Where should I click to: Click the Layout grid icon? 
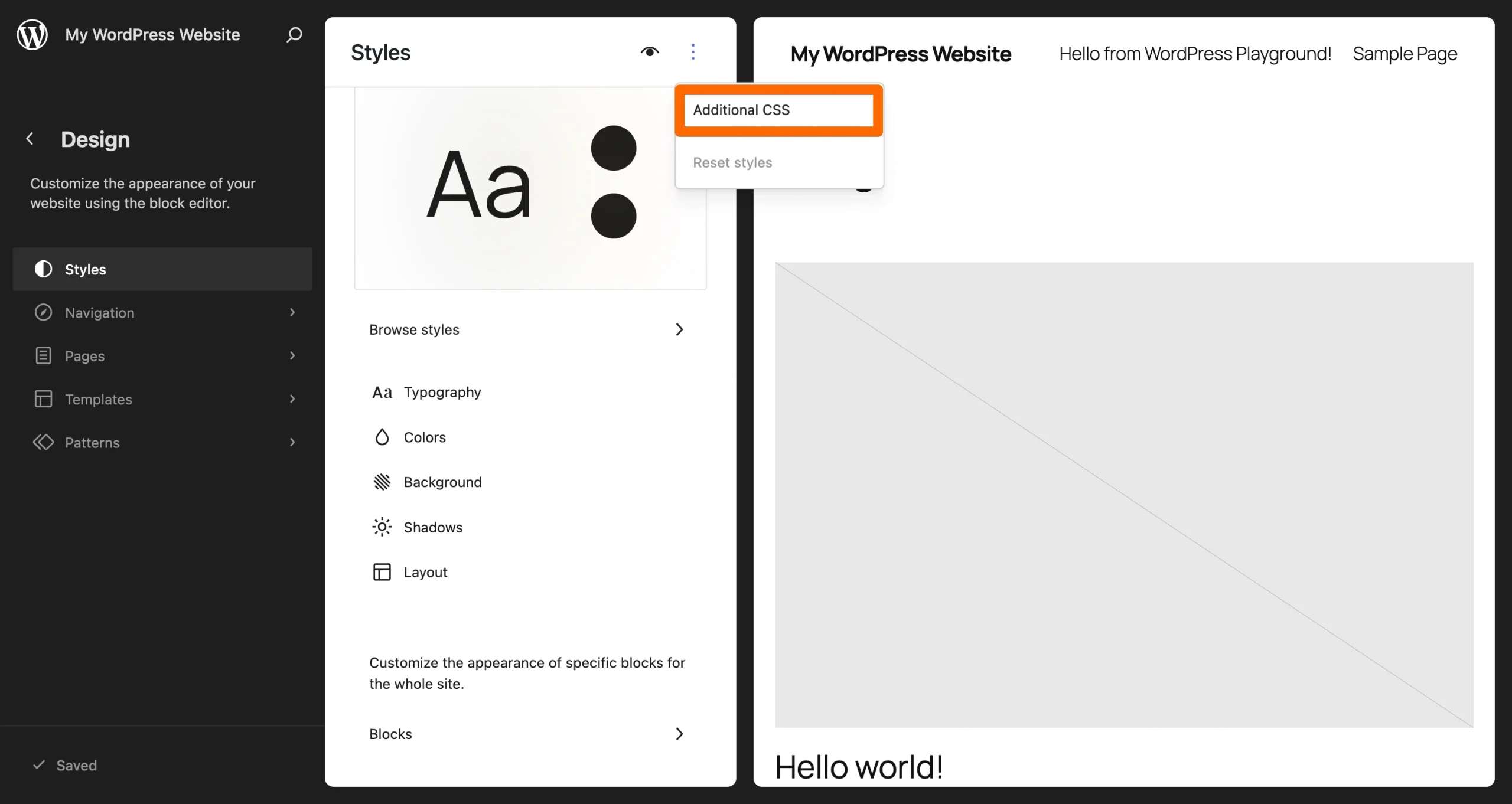click(x=382, y=572)
